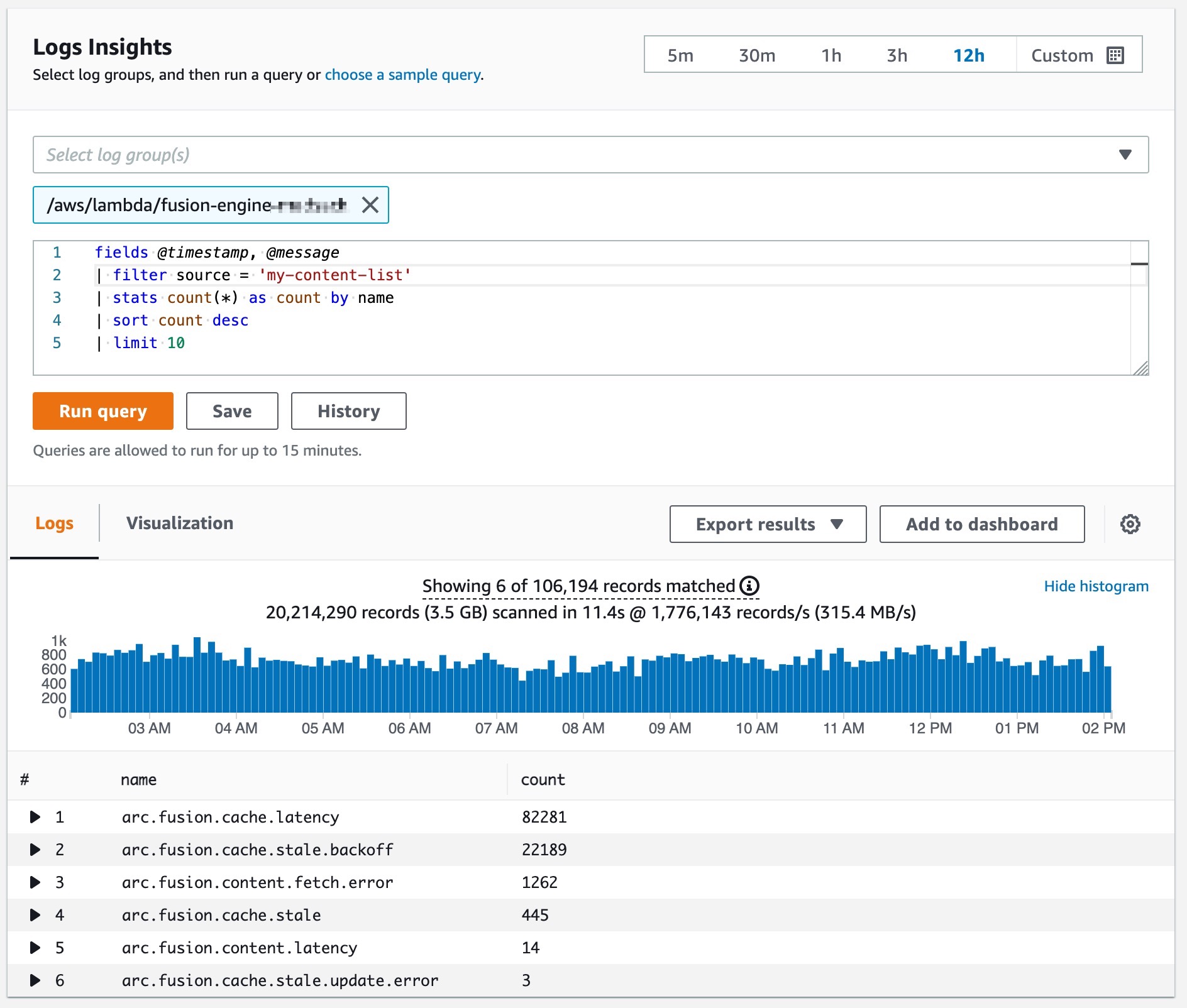Grab the query editor resize handle
This screenshot has width=1187, height=1008.
1140,368
